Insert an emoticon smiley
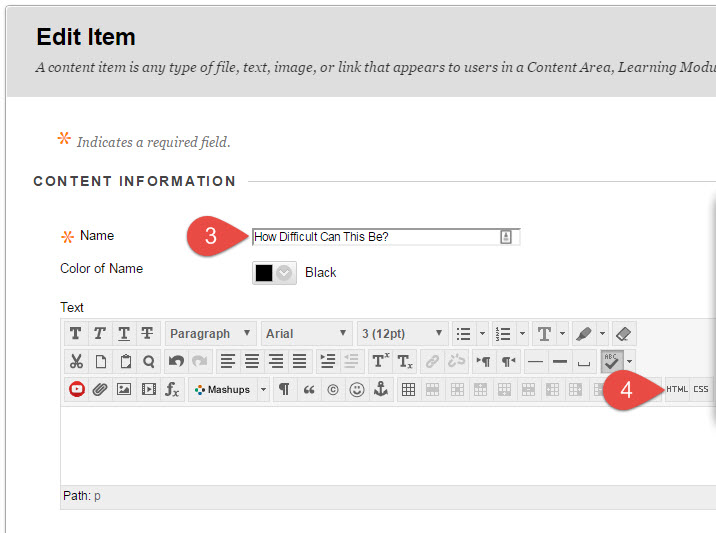 tap(357, 390)
